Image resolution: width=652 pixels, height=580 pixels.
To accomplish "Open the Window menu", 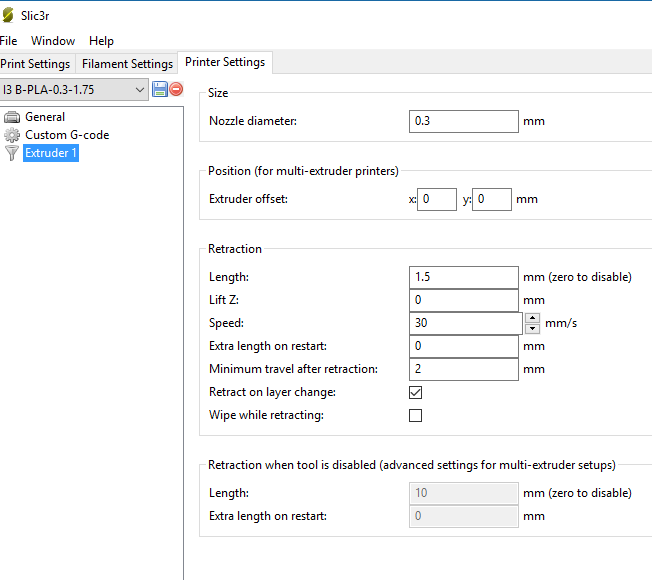I will 53,41.
